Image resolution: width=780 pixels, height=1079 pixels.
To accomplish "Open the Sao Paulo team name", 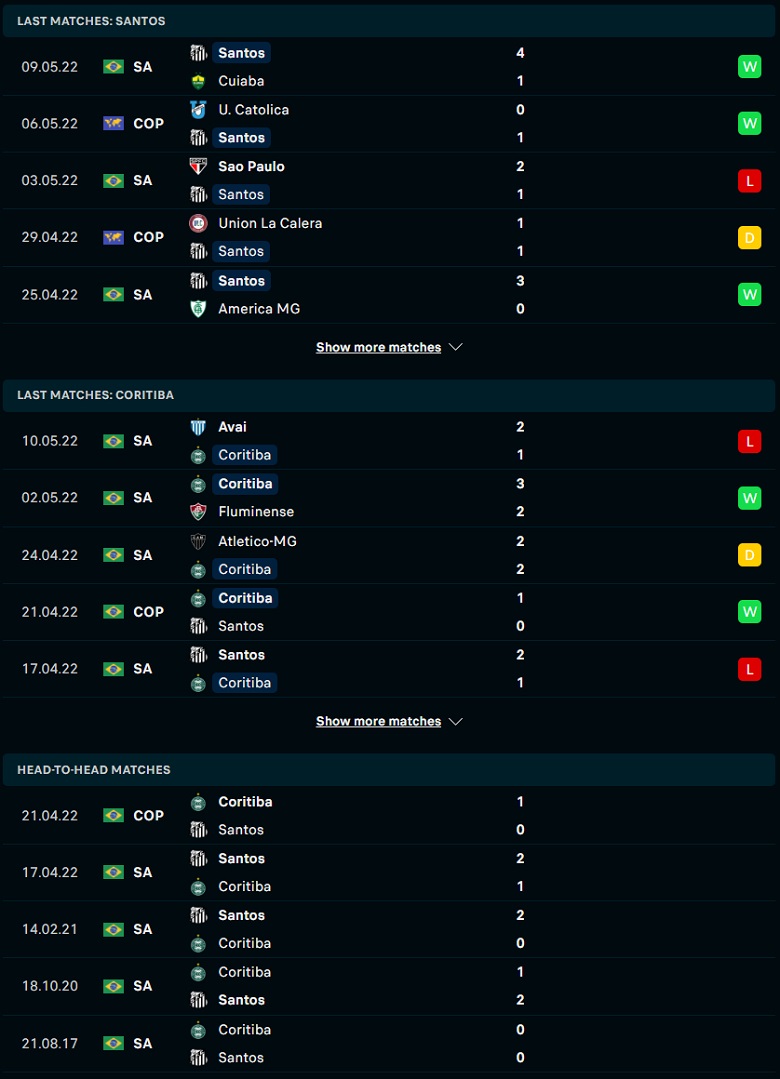I will pyautogui.click(x=251, y=167).
